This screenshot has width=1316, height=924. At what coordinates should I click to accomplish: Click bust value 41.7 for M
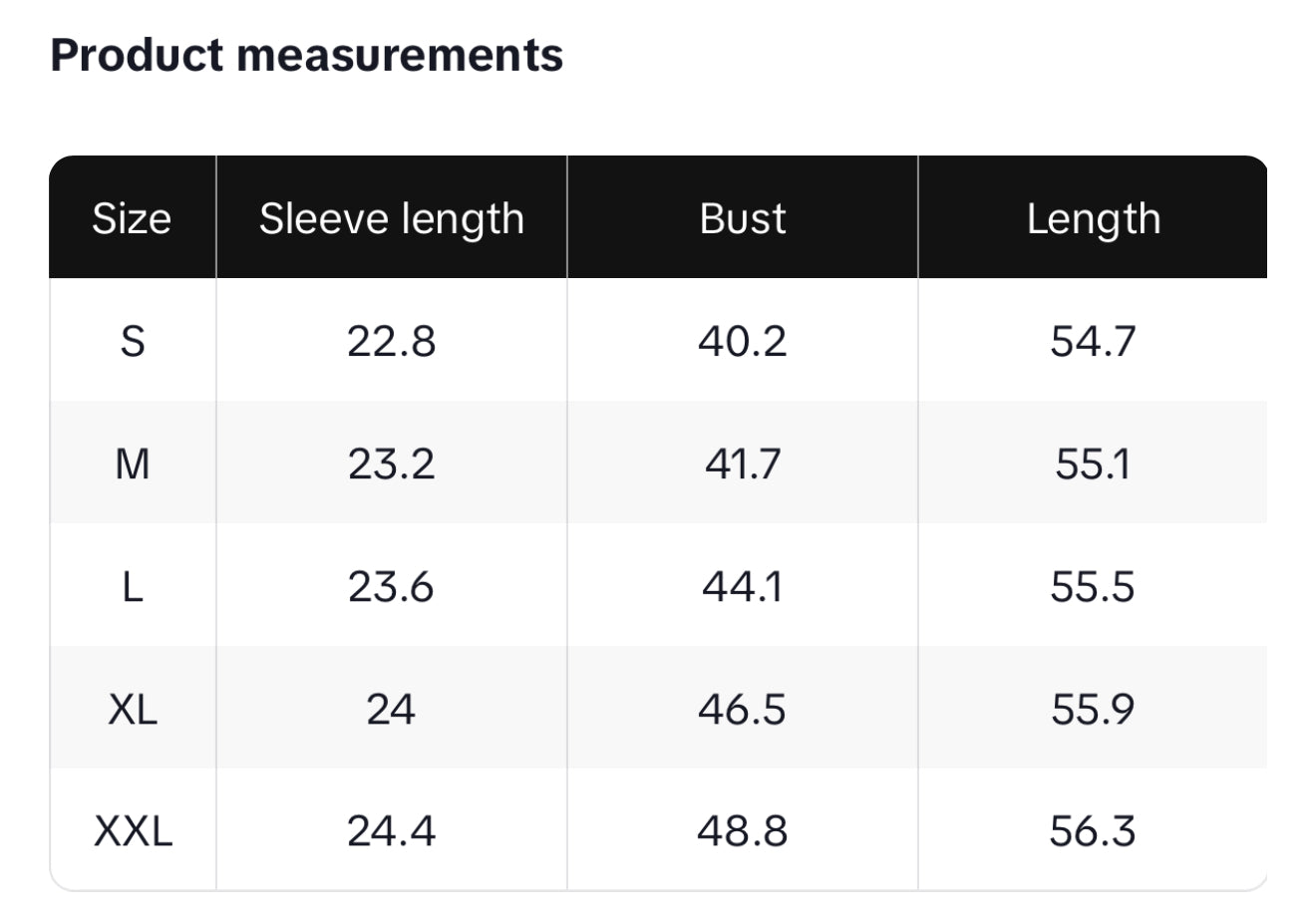coord(743,463)
